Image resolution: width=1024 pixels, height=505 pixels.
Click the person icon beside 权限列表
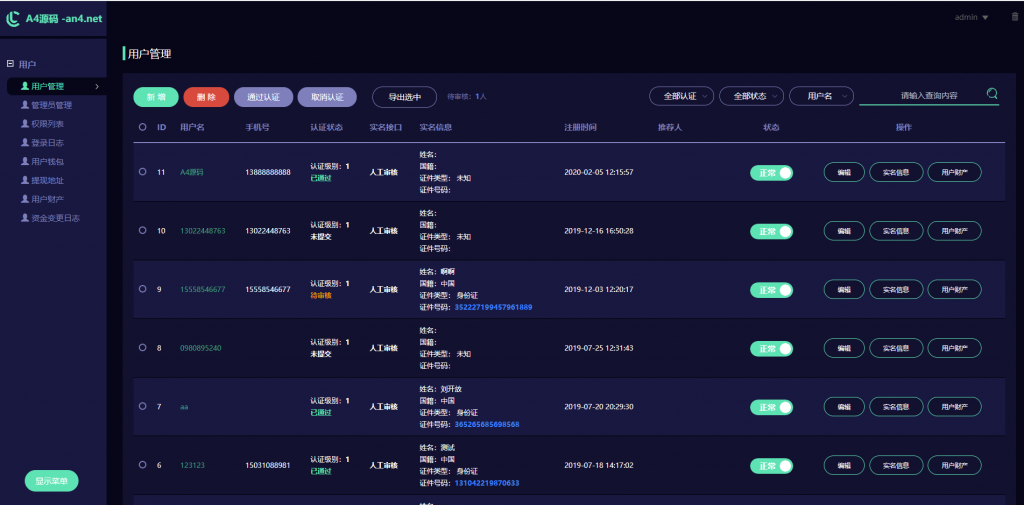click(x=25, y=124)
